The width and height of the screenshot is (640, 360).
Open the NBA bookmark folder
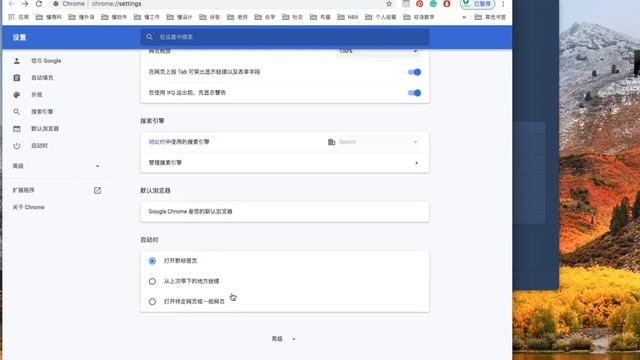[x=348, y=17]
